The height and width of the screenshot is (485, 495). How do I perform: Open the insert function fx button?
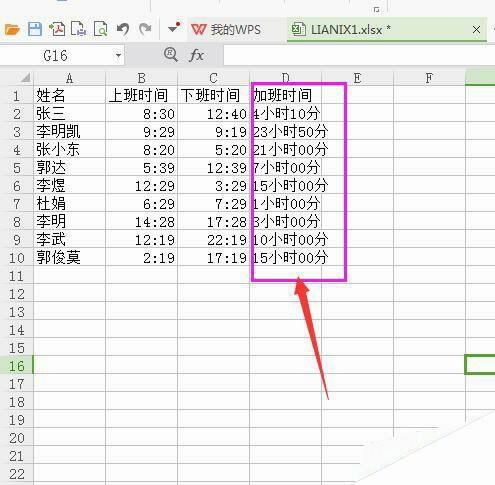[196, 55]
